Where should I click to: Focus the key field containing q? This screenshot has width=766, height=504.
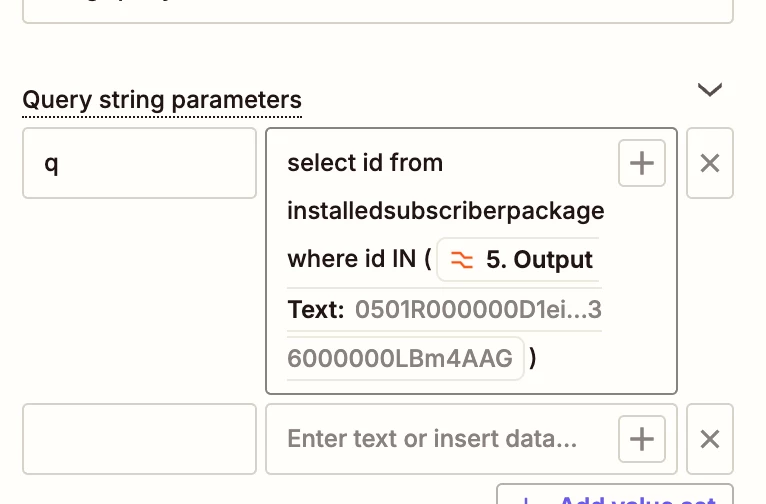139,163
